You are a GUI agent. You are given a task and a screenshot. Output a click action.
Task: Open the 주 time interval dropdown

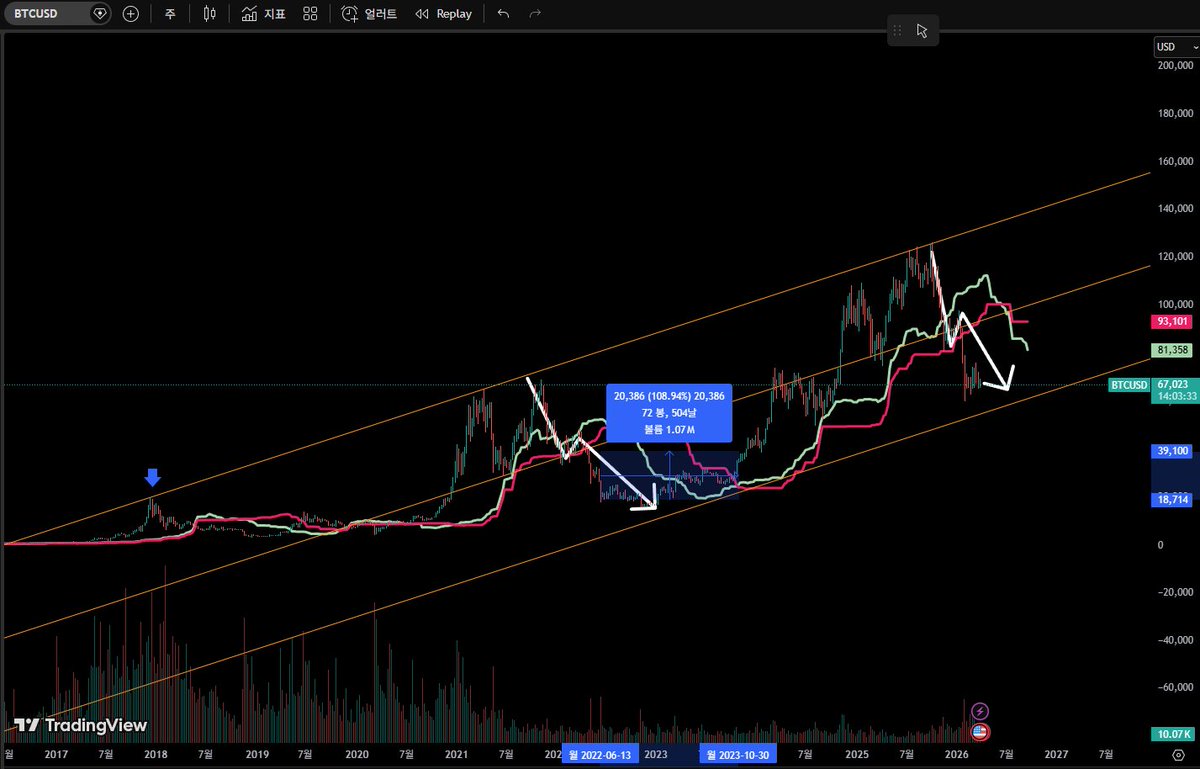(x=170, y=14)
